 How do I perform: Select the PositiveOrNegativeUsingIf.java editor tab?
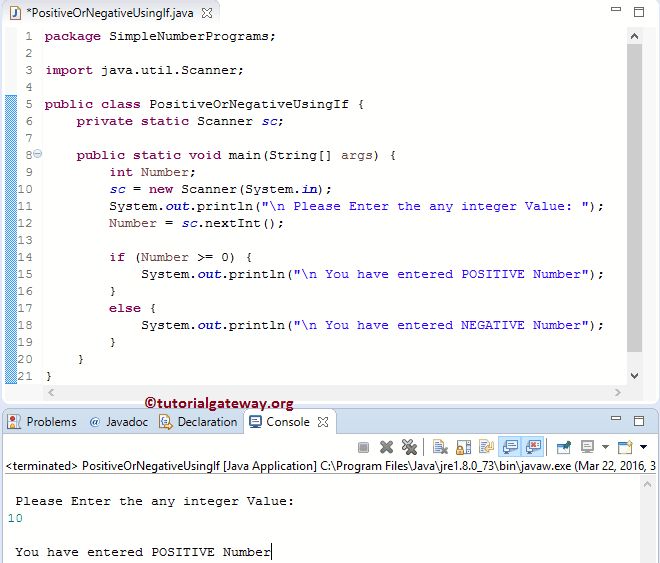point(110,13)
